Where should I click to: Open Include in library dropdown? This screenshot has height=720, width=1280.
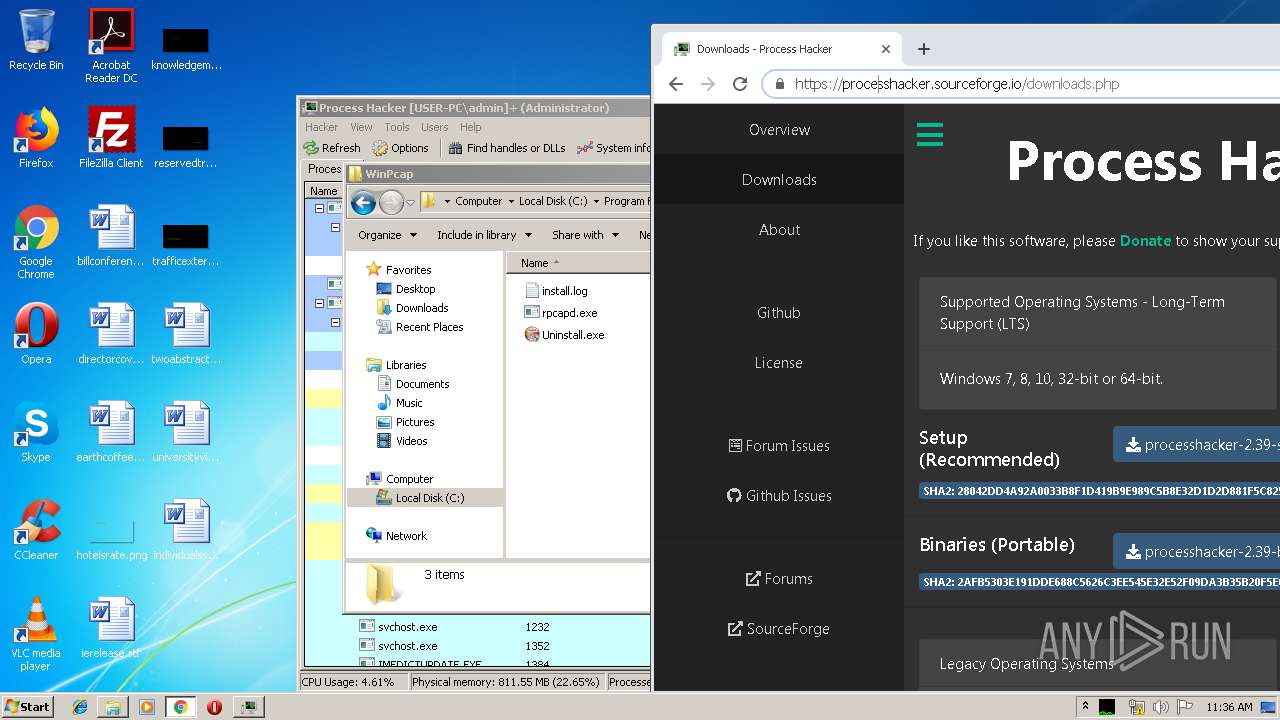point(483,235)
